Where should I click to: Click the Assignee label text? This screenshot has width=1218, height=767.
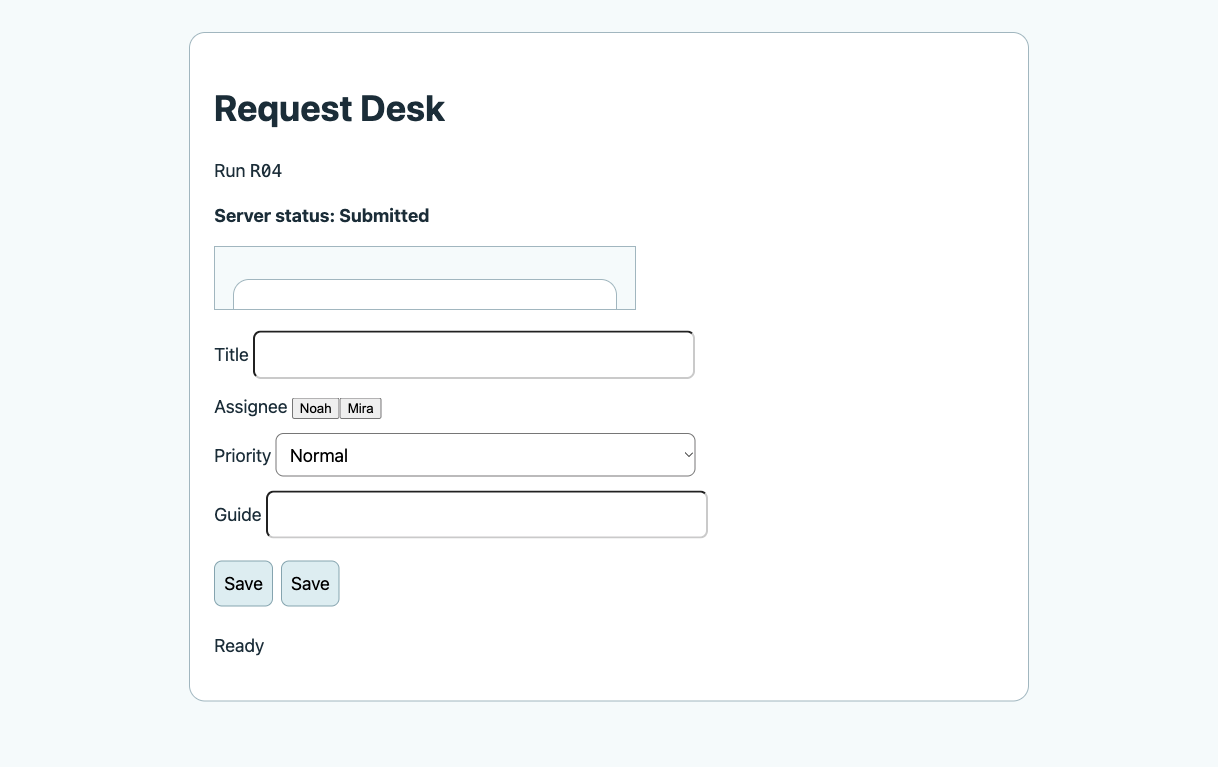[251, 407]
